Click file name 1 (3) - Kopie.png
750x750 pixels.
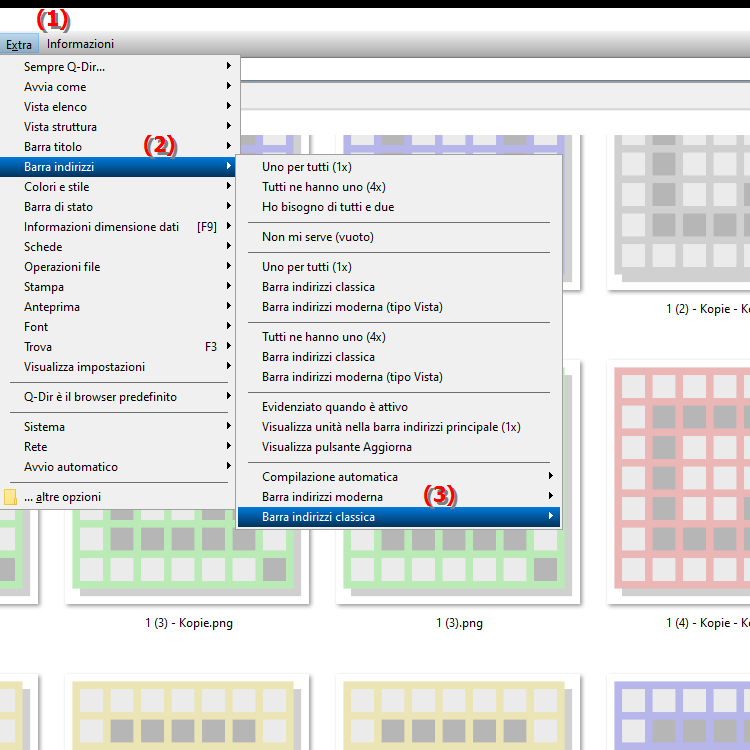point(189,623)
